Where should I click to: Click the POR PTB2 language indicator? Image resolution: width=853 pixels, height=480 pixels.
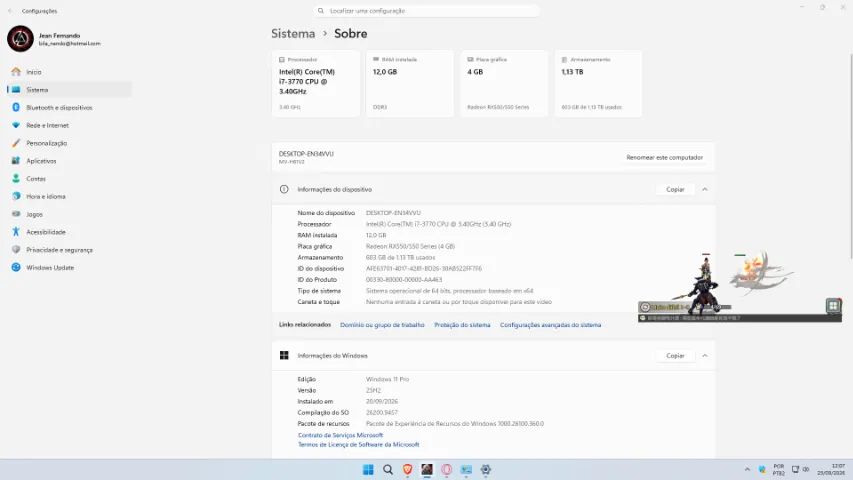coord(778,469)
